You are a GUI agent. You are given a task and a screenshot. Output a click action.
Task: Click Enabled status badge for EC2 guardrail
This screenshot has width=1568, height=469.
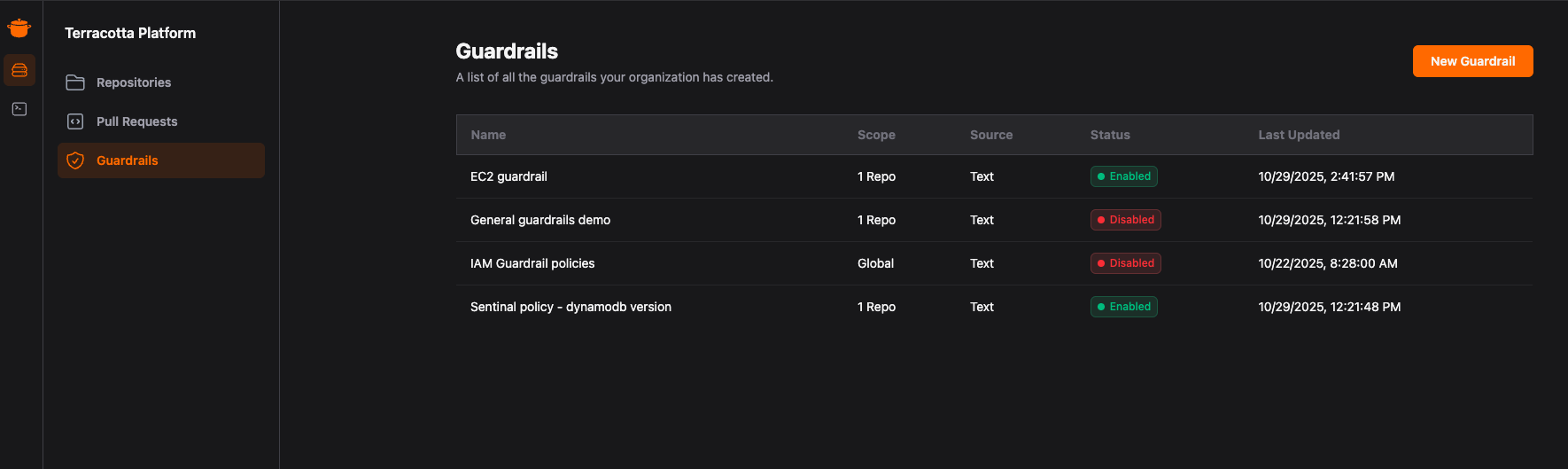coord(1123,176)
